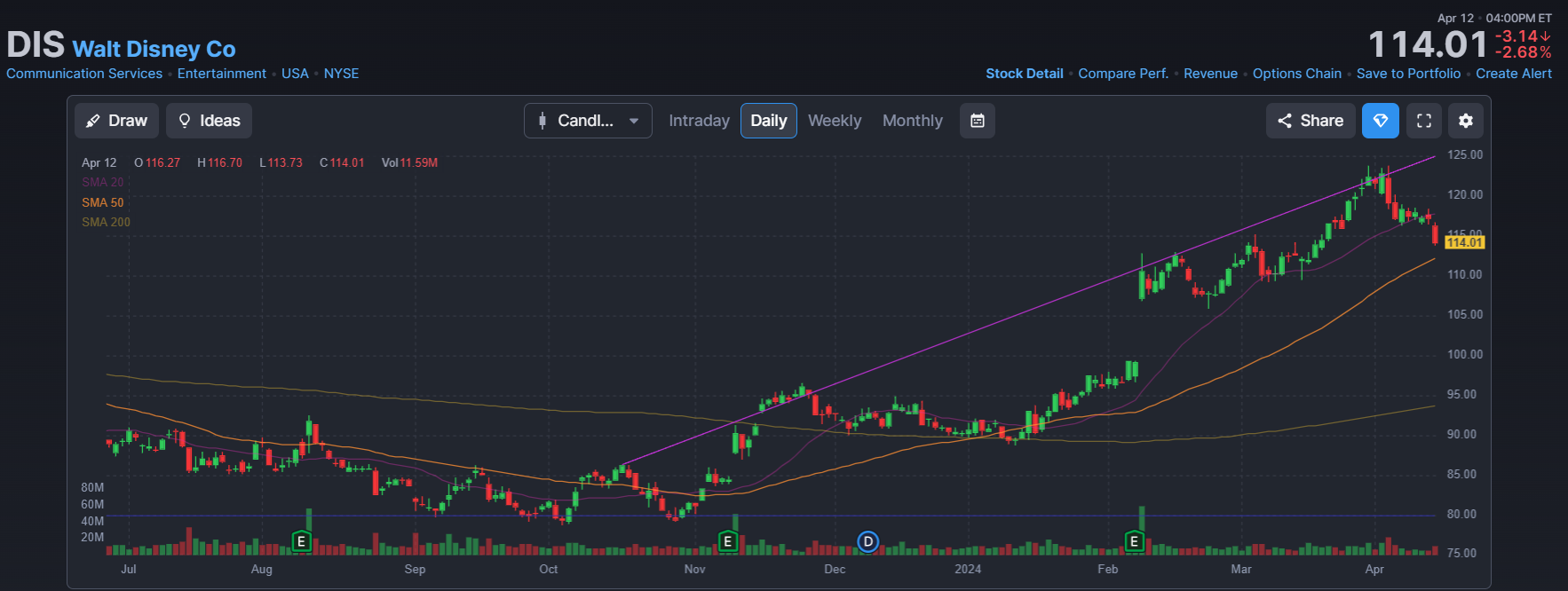
Task: Select the SMA 20 indicator label
Action: (x=103, y=182)
